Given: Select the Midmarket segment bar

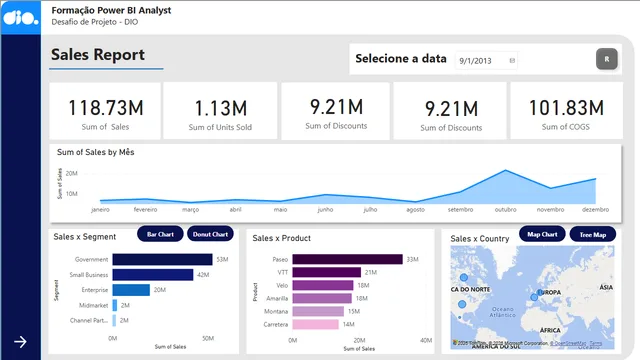Looking at the screenshot, I should coord(115,305).
